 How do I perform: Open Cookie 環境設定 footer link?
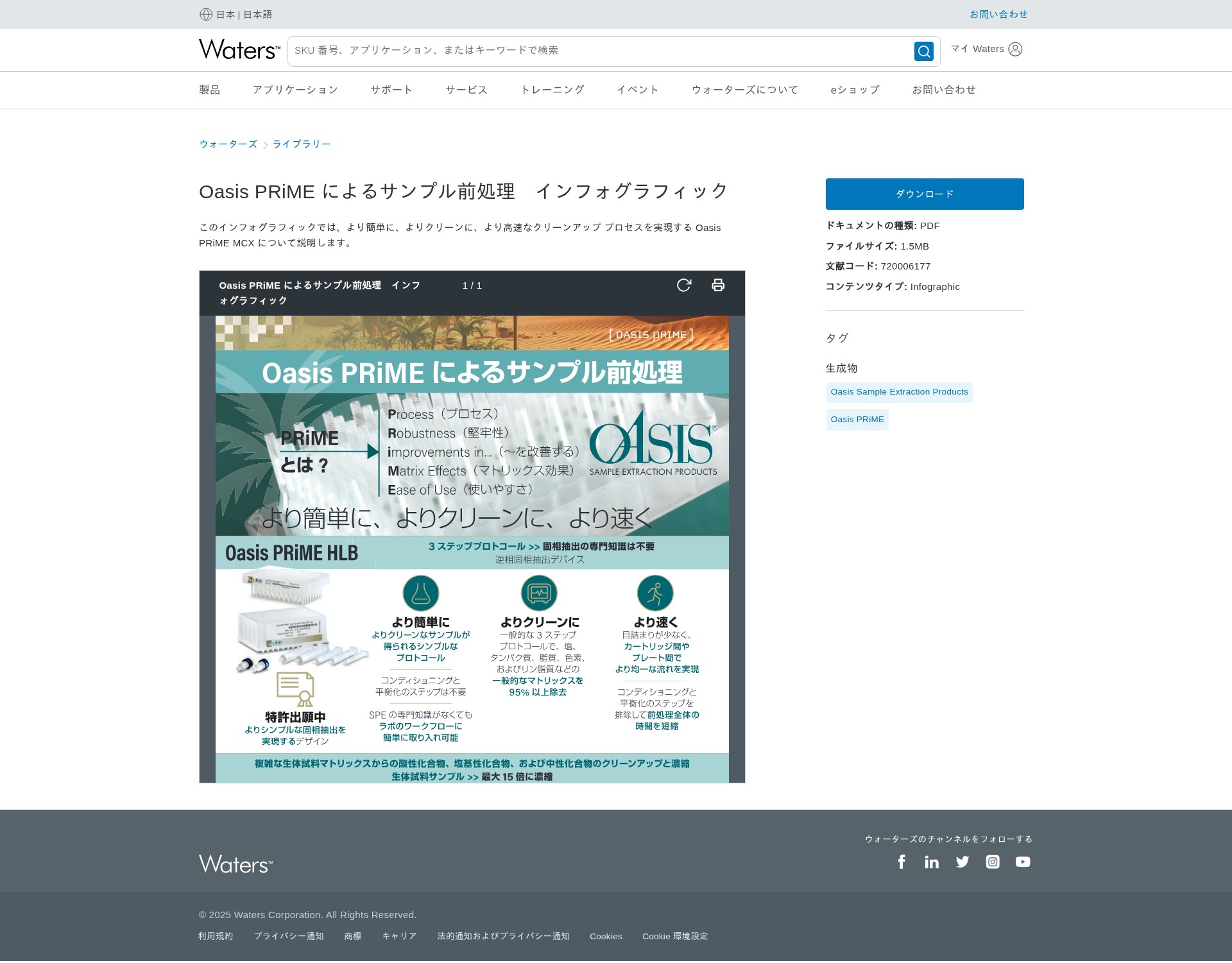click(675, 937)
